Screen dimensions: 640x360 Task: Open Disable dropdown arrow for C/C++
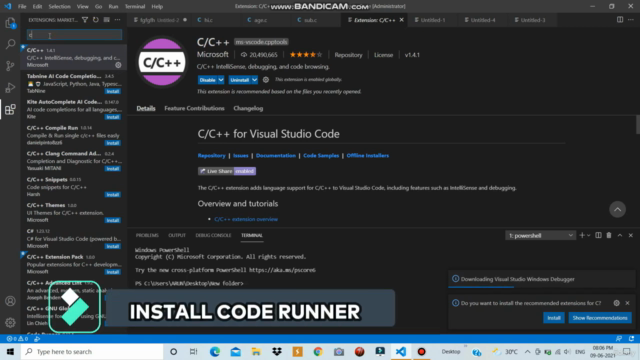pos(221,80)
